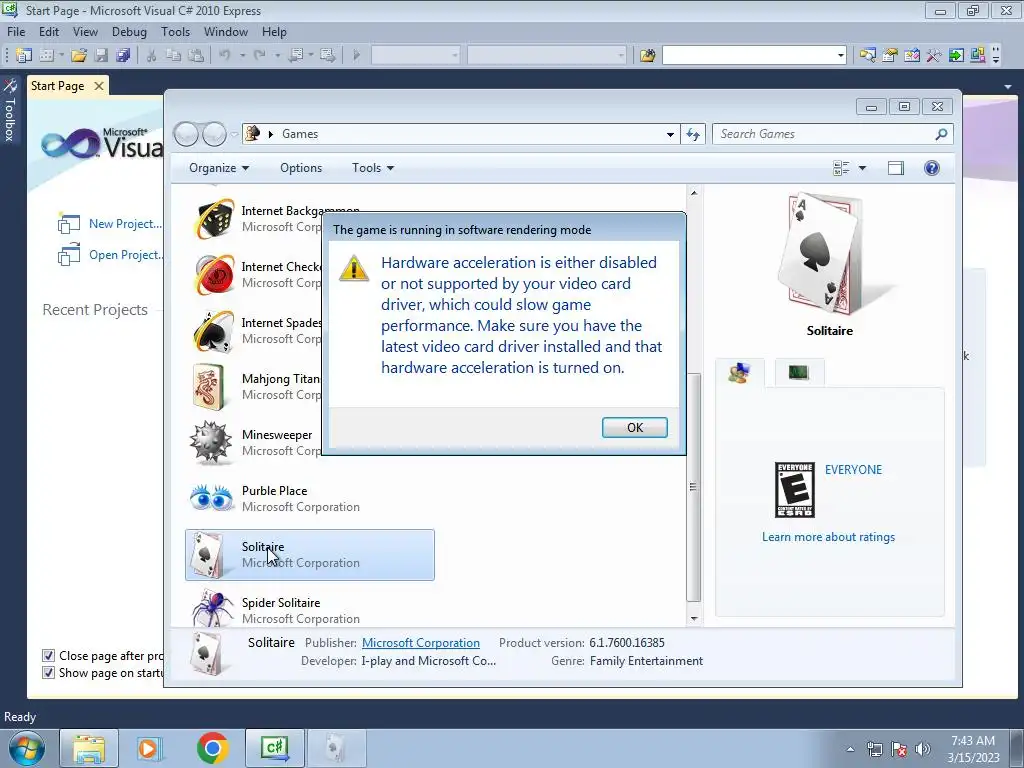1024x768 pixels.
Task: Click the Save All toolbar icon
Action: point(123,56)
